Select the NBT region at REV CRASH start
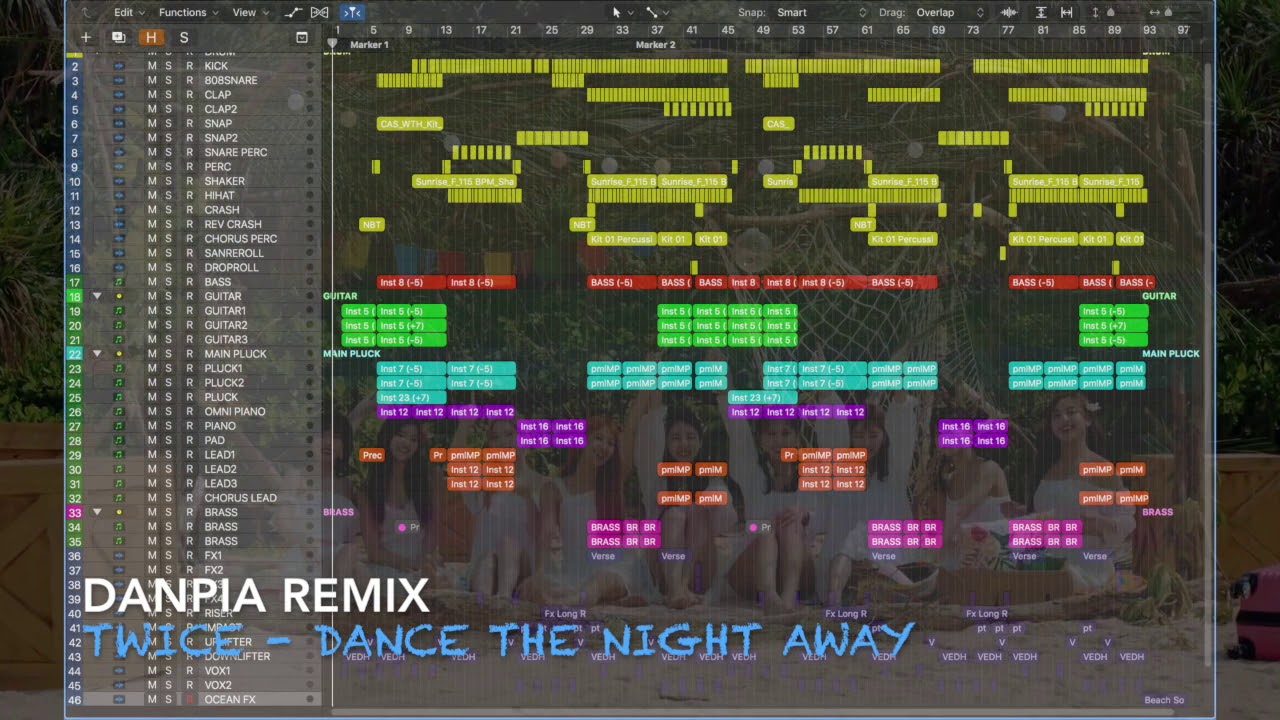 (x=371, y=225)
